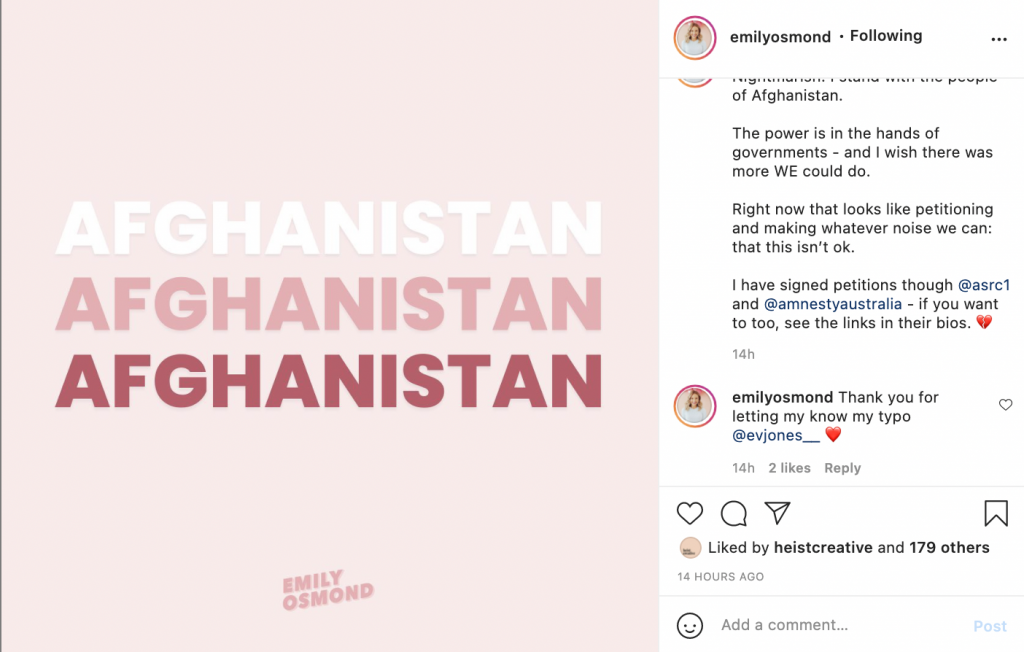Open the @asrc1 mention link
The image size is (1024, 652).
coord(984,285)
